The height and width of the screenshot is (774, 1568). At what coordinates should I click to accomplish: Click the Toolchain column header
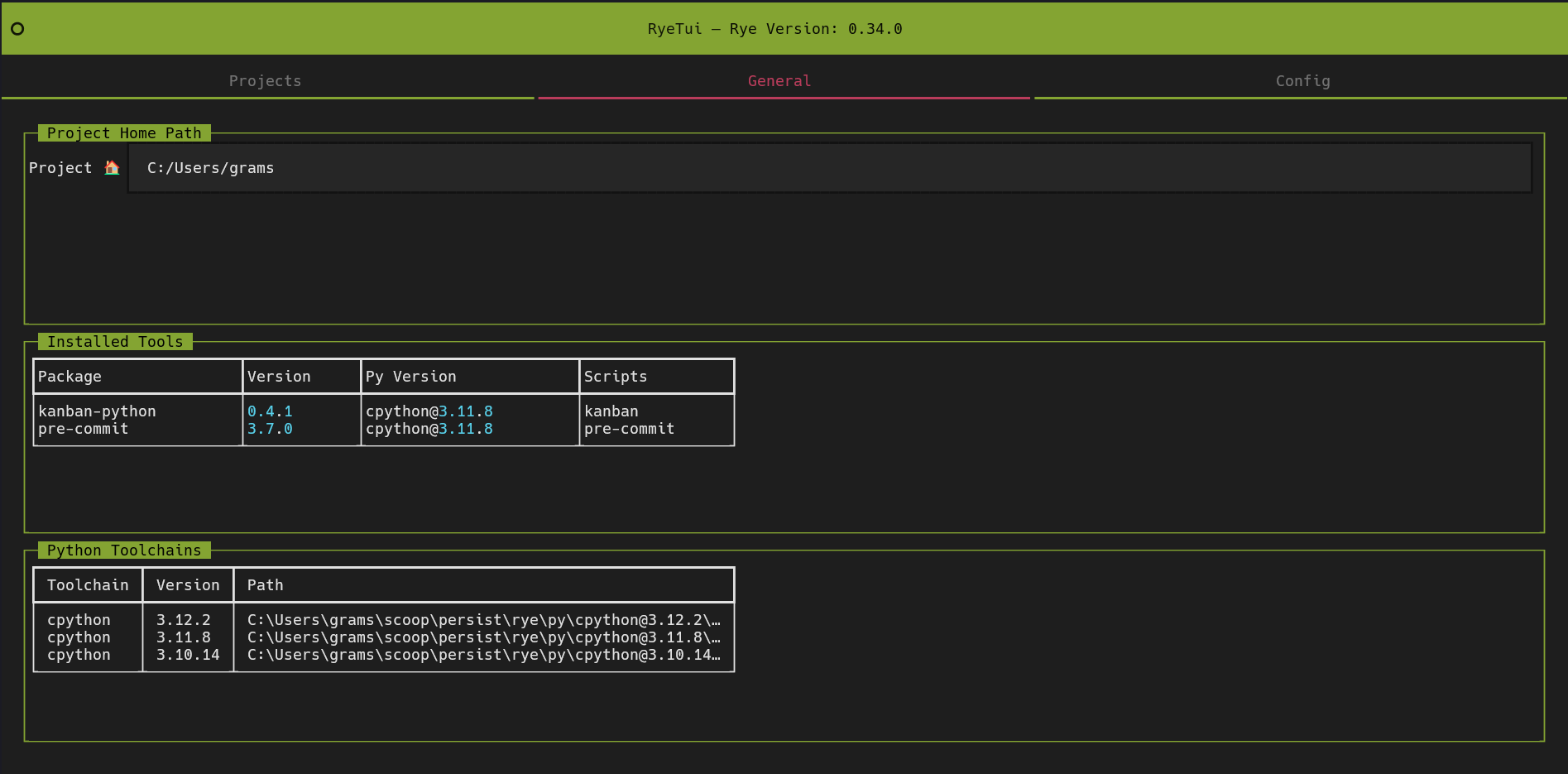tap(88, 585)
